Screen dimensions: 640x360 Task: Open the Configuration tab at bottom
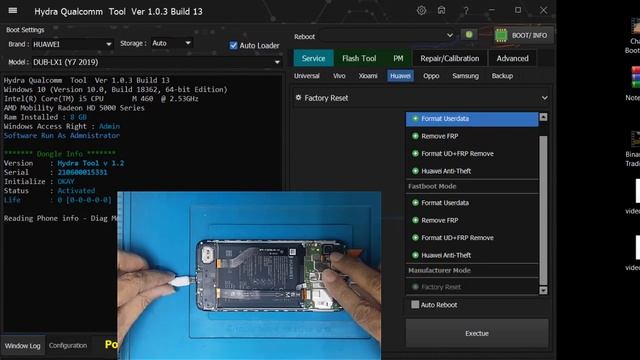68,346
